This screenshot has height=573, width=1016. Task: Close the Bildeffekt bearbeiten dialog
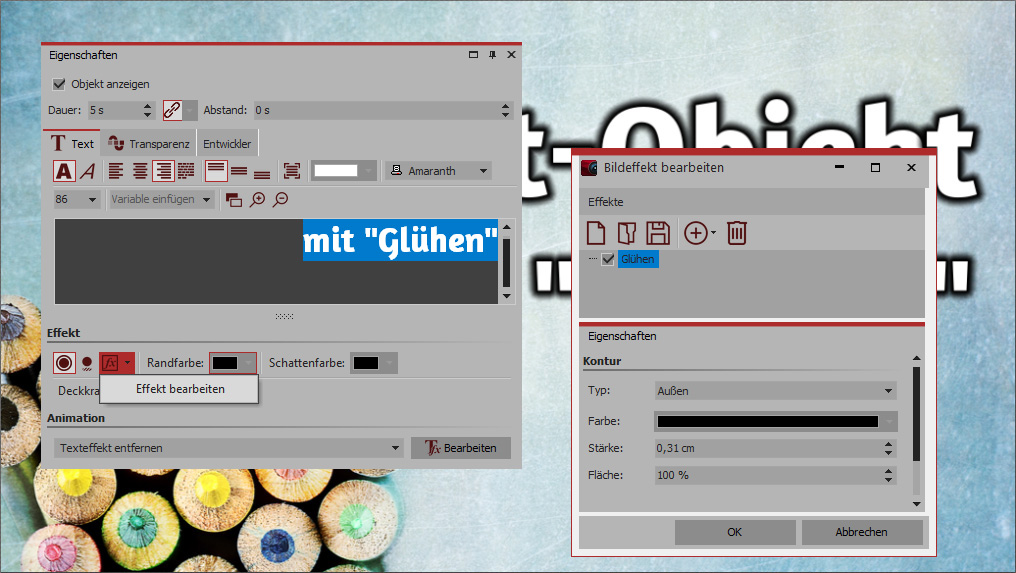pyautogui.click(x=911, y=167)
